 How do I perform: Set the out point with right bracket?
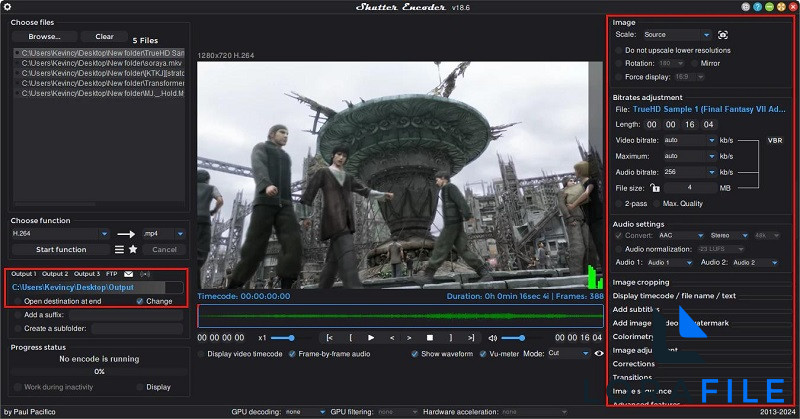click(x=451, y=337)
